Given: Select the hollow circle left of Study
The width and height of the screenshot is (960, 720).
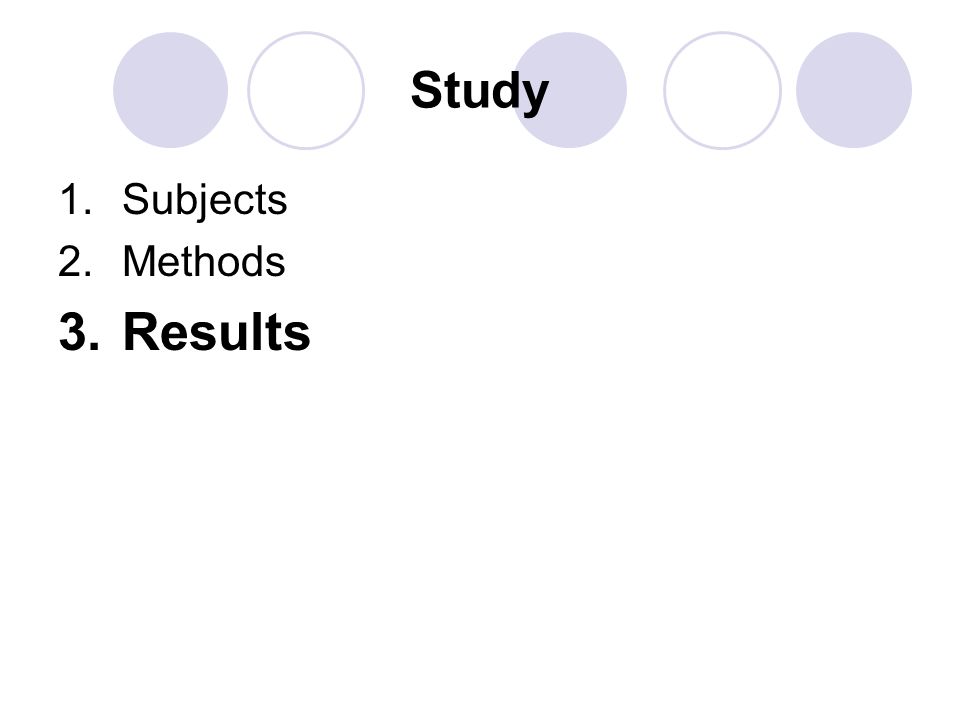Looking at the screenshot, I should (306, 90).
